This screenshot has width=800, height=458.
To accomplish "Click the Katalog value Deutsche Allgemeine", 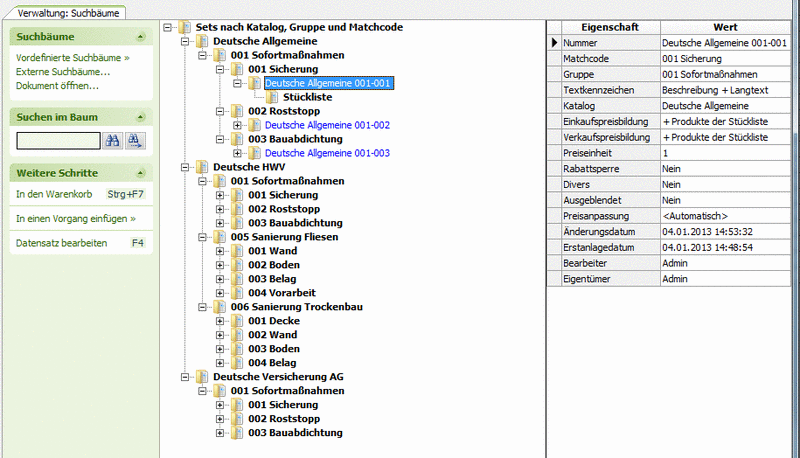I will [705, 106].
